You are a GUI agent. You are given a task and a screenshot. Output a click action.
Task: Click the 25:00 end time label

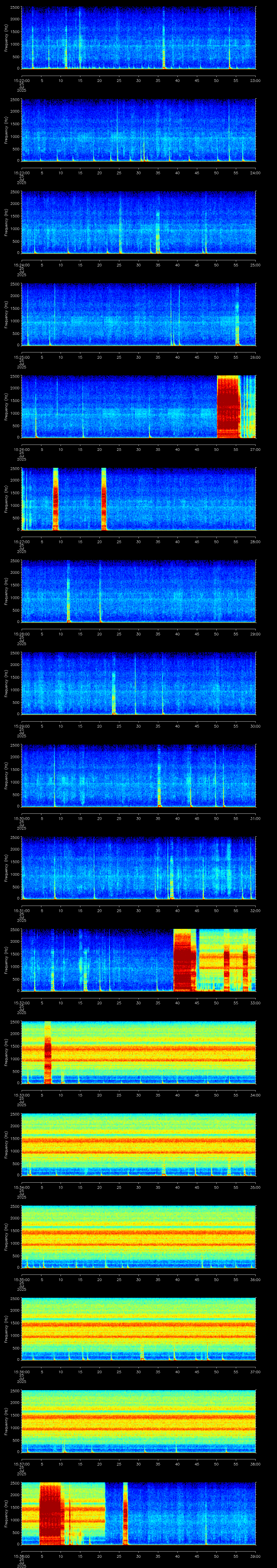click(255, 265)
